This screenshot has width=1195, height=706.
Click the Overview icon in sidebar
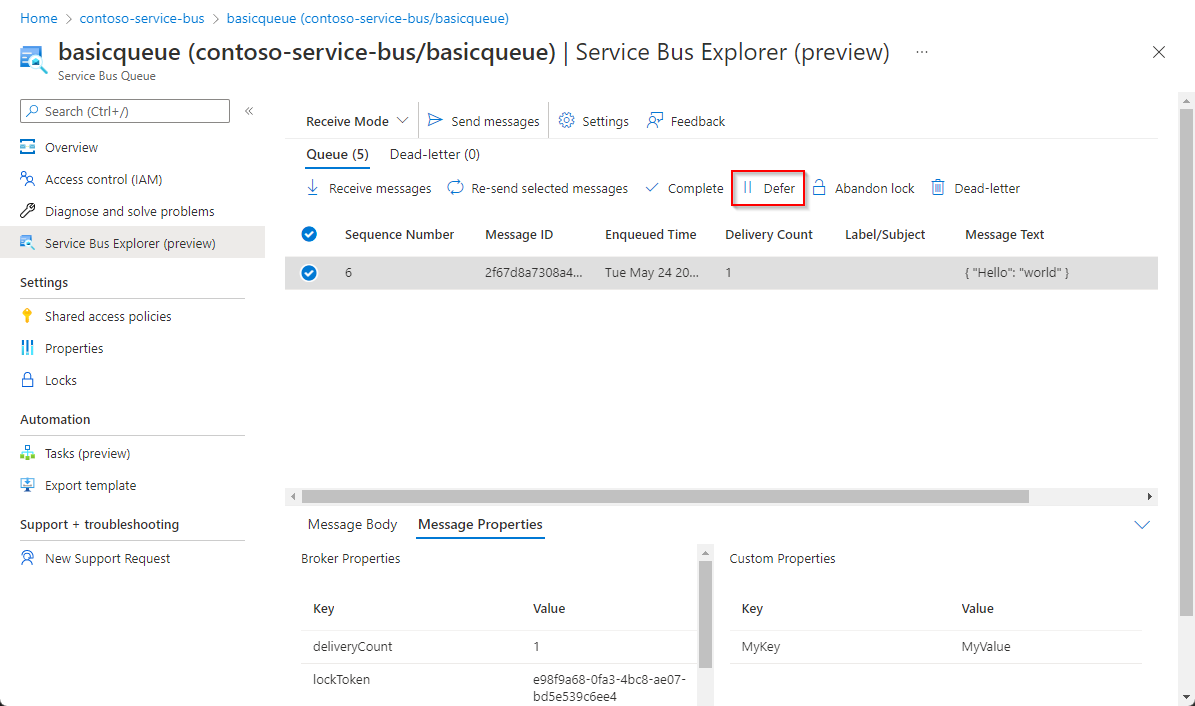tap(27, 146)
